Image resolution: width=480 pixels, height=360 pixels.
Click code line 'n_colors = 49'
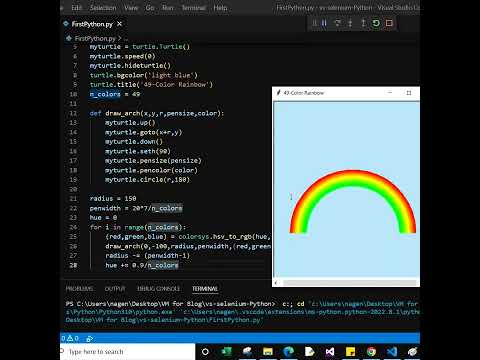[x=115, y=94]
